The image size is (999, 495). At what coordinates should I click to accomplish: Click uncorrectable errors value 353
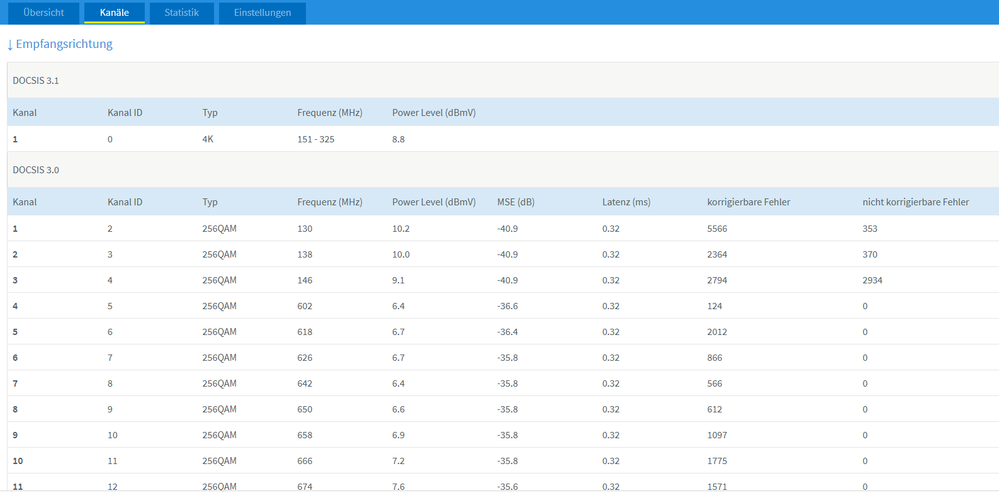click(x=870, y=229)
